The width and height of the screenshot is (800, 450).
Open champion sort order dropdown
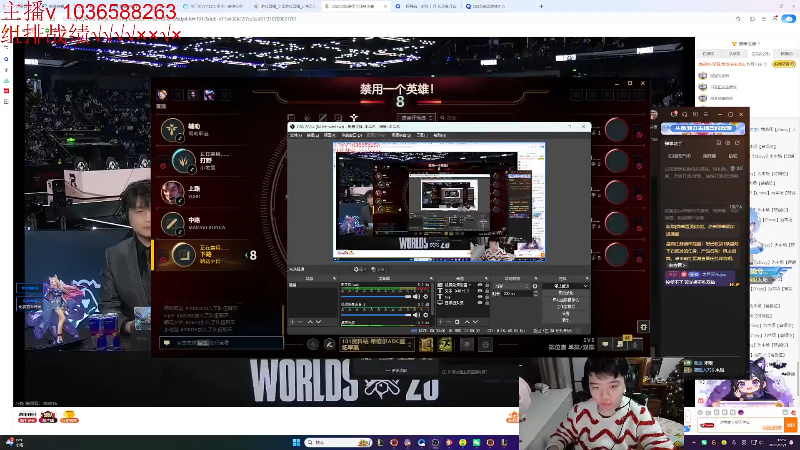416,117
